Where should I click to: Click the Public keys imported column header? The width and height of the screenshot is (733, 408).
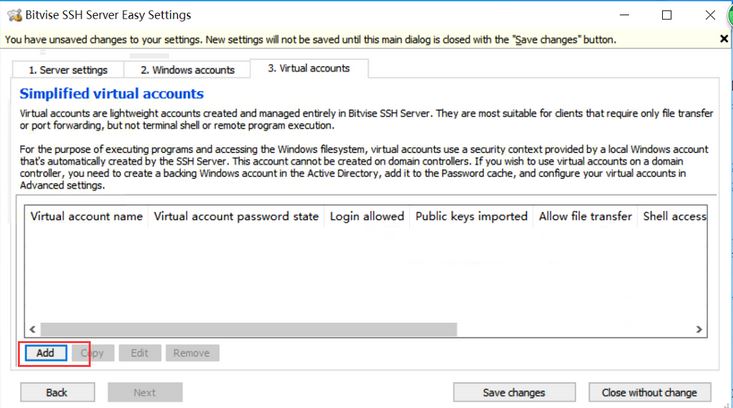coord(471,216)
